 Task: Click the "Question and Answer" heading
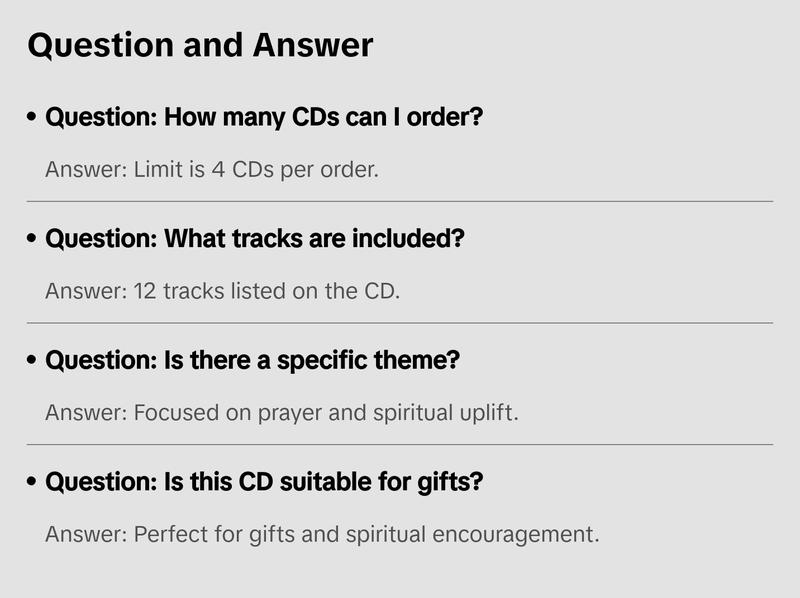[x=200, y=46]
